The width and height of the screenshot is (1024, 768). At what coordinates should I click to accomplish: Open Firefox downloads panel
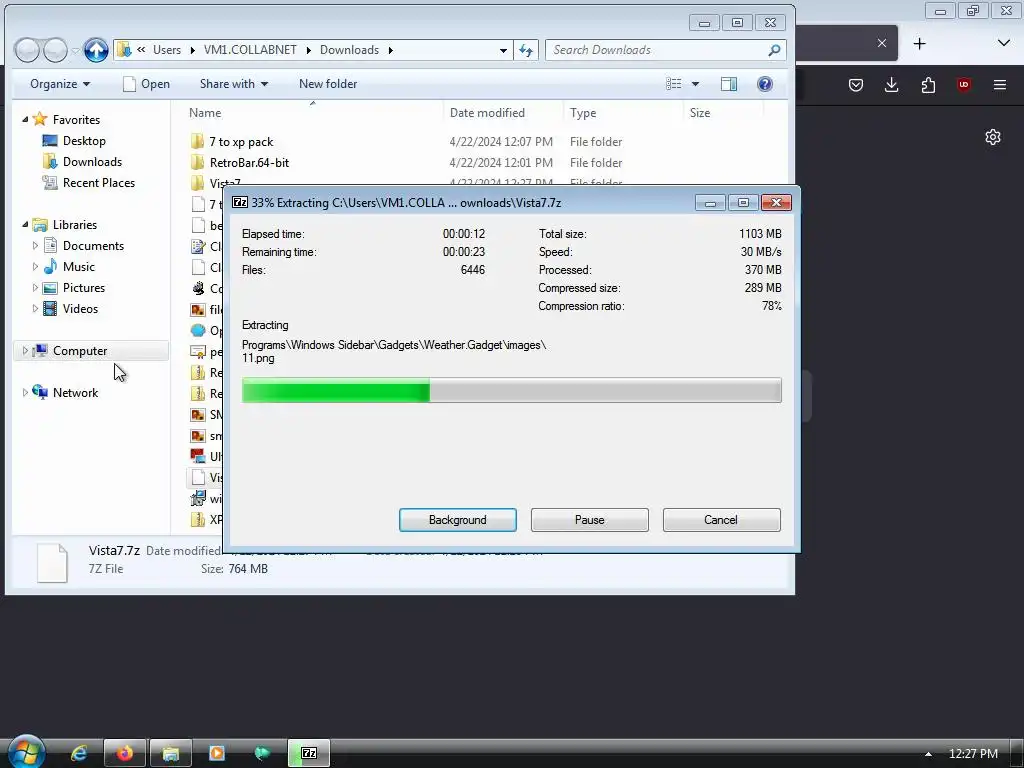[891, 85]
